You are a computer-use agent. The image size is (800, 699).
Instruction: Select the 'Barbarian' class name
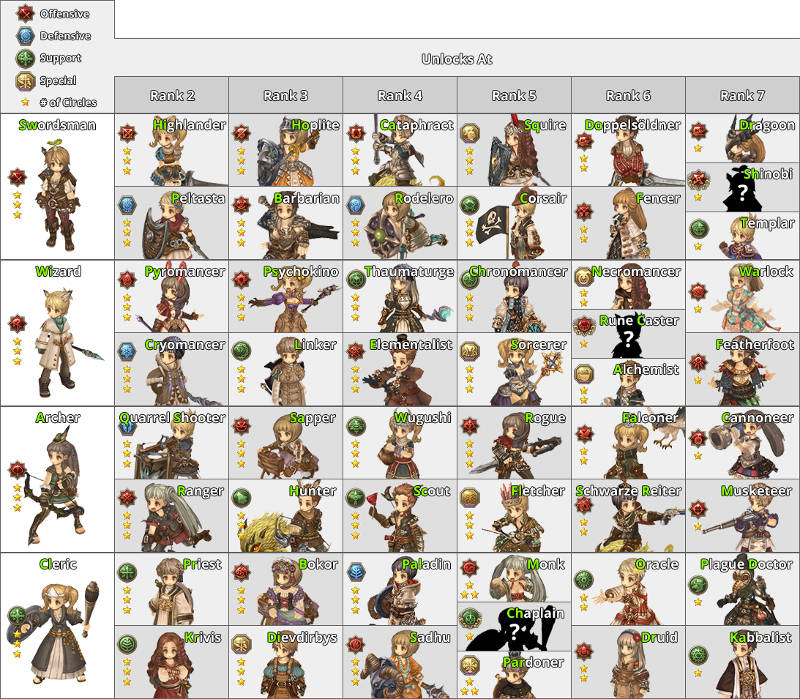click(307, 198)
